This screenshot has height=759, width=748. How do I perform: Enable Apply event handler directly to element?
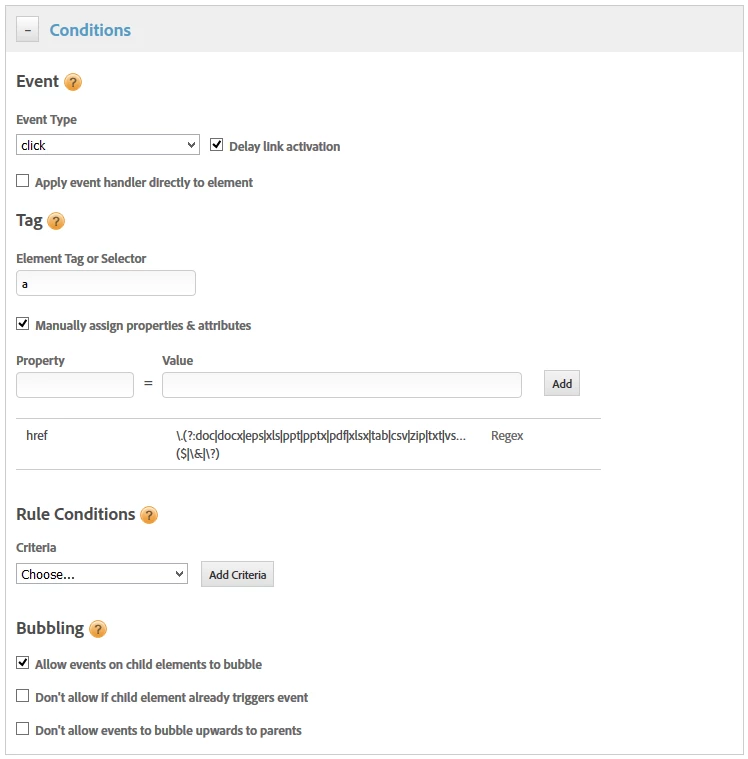(23, 182)
